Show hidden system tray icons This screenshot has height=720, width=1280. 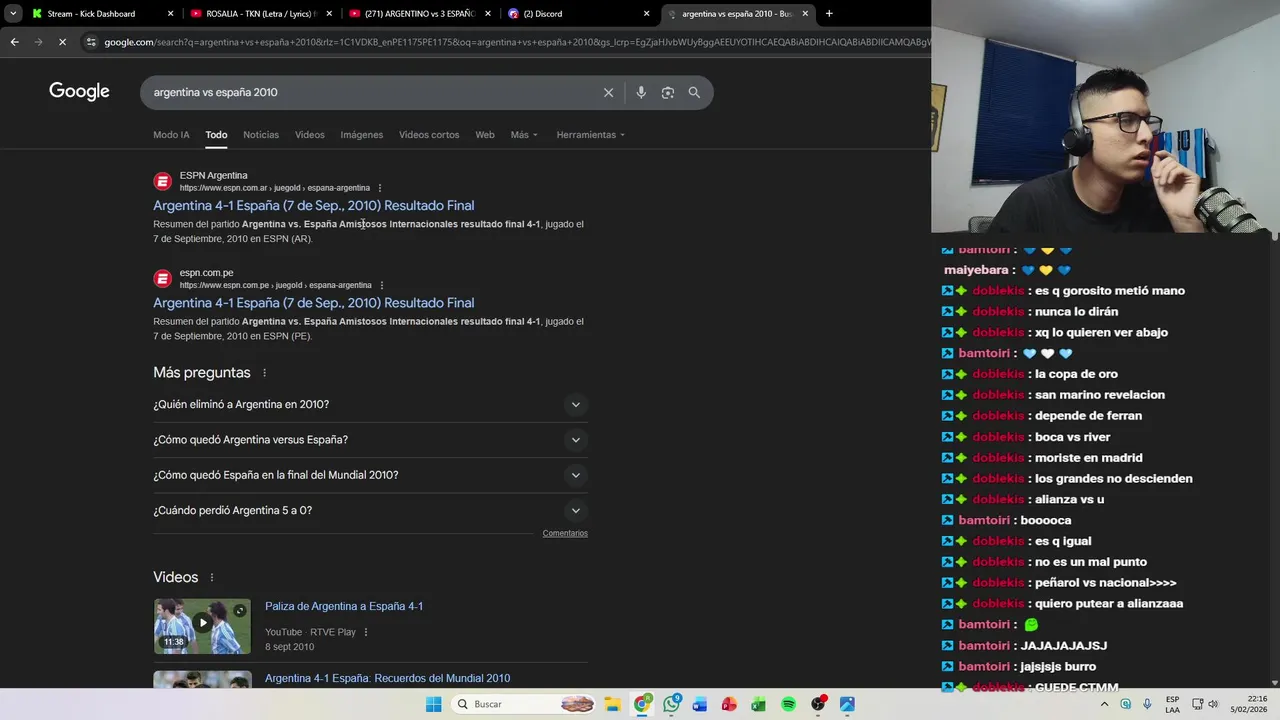coord(1105,704)
